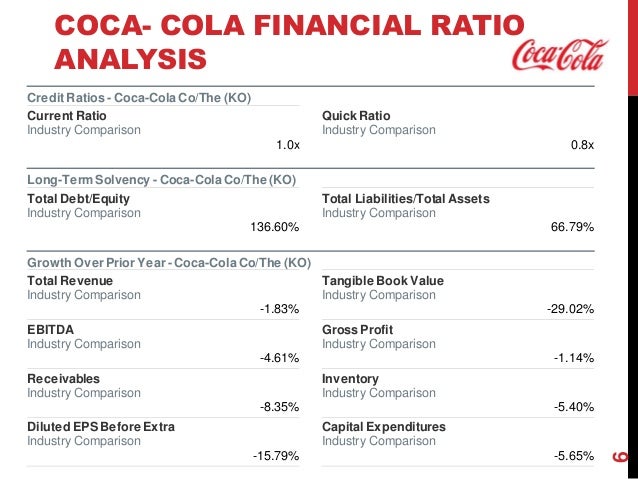Click the 136.60% debt/equity value

(274, 227)
